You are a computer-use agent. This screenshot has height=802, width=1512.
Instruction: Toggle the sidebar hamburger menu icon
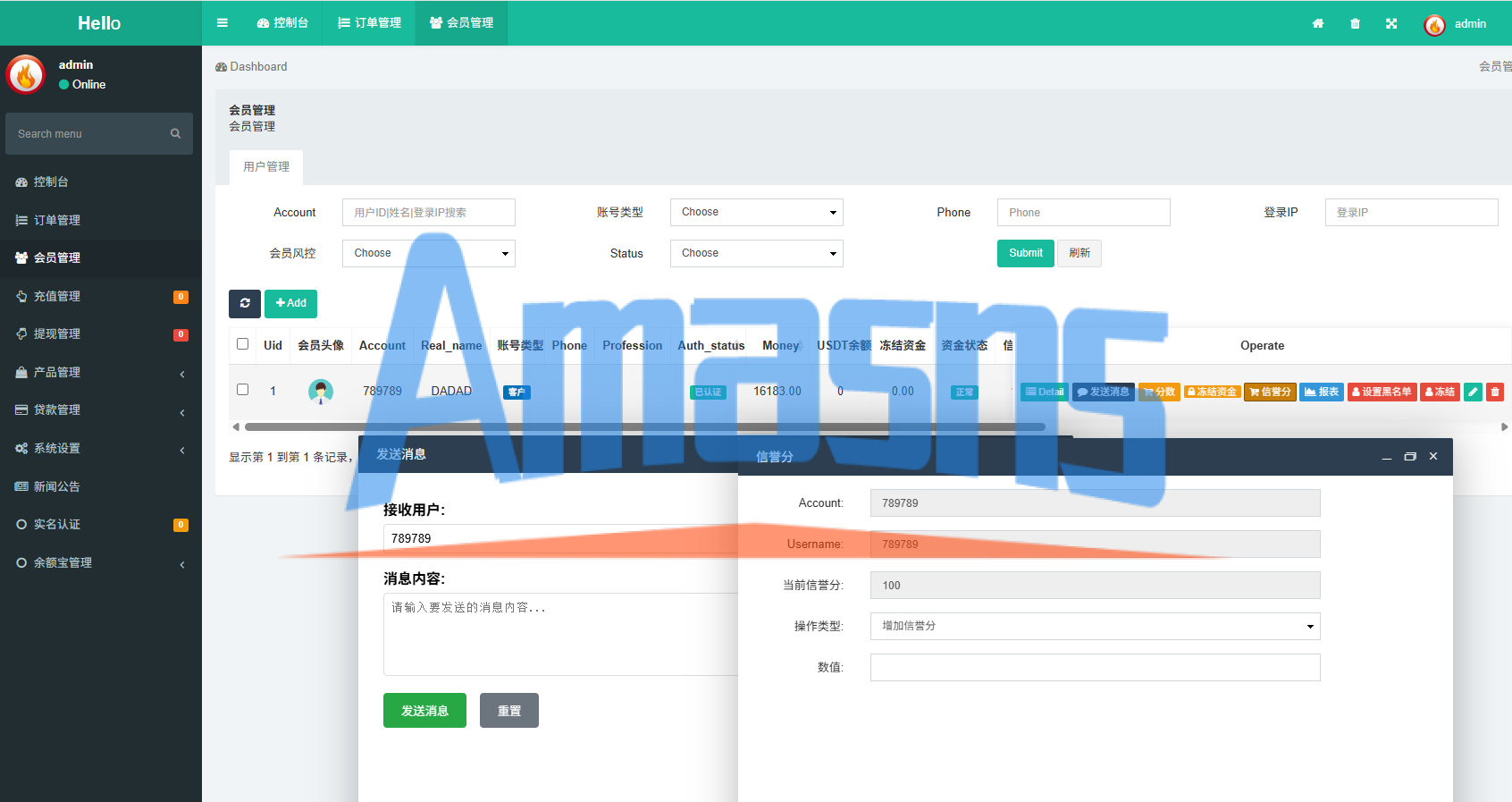pyautogui.click(x=223, y=23)
